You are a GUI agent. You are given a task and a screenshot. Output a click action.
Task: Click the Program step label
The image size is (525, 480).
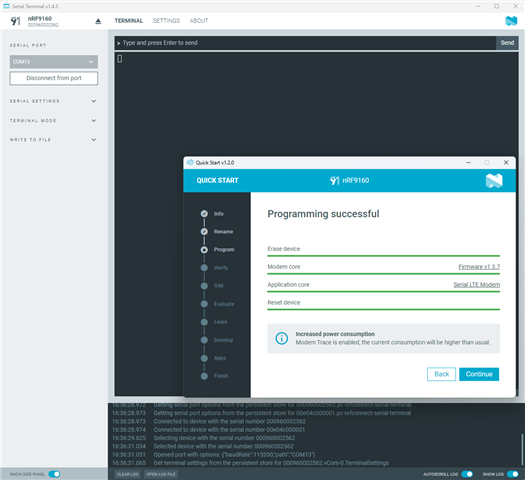tap(224, 250)
